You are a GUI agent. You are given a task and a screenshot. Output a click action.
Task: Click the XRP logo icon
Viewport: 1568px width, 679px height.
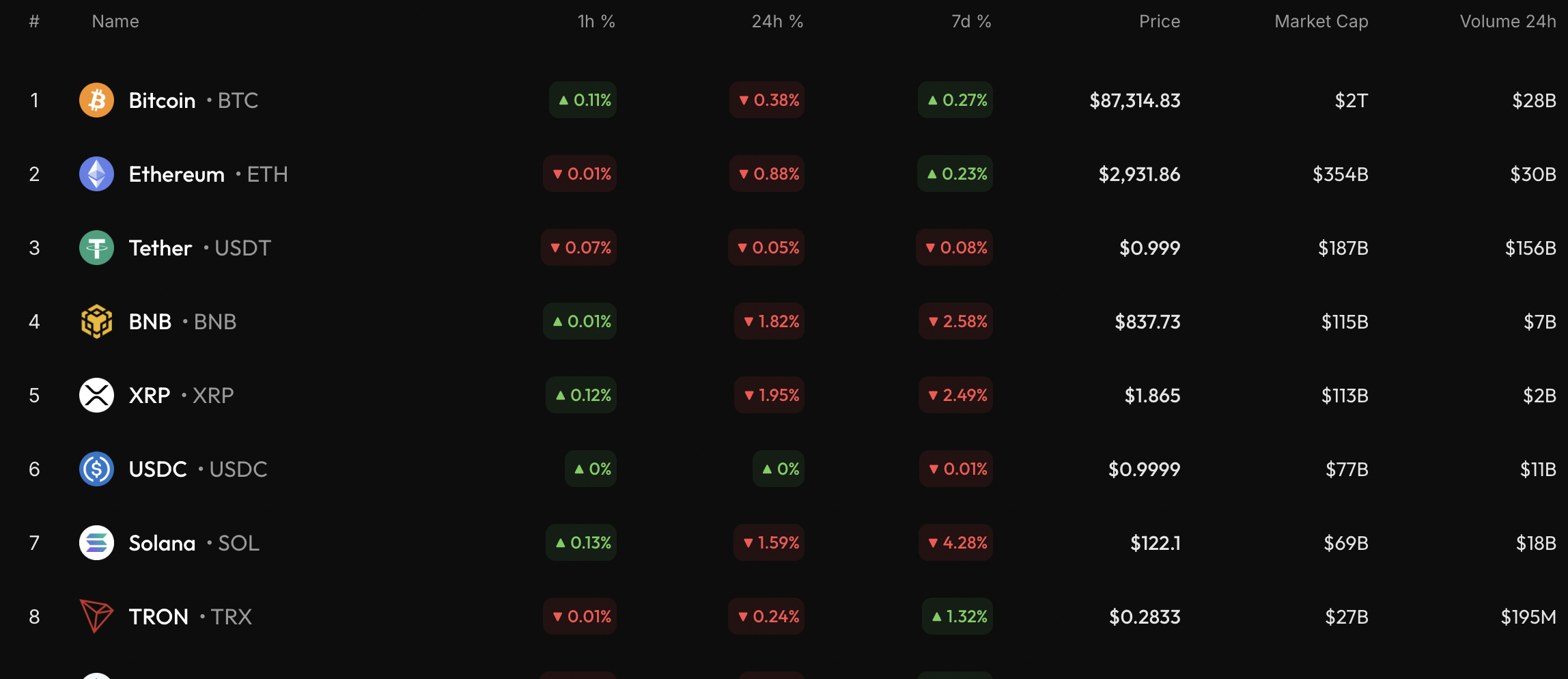pos(96,396)
